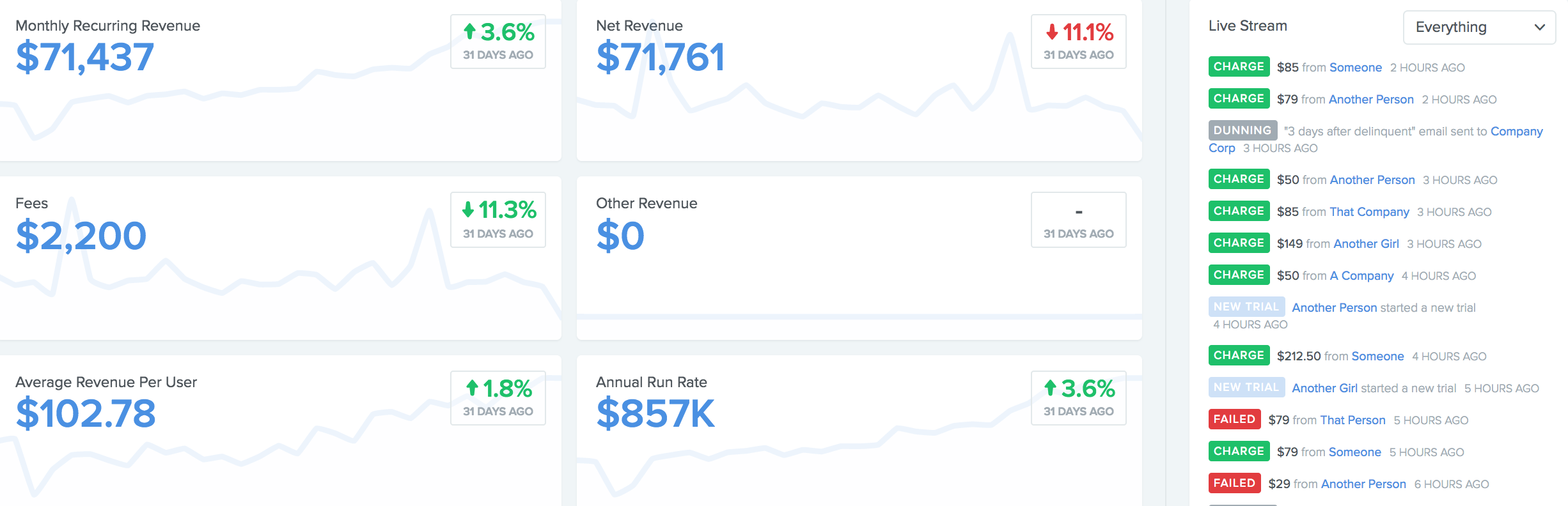This screenshot has height=506, width=1568.
Task: Click the CHARGE badge on the $212.50 row
Action: (x=1239, y=355)
